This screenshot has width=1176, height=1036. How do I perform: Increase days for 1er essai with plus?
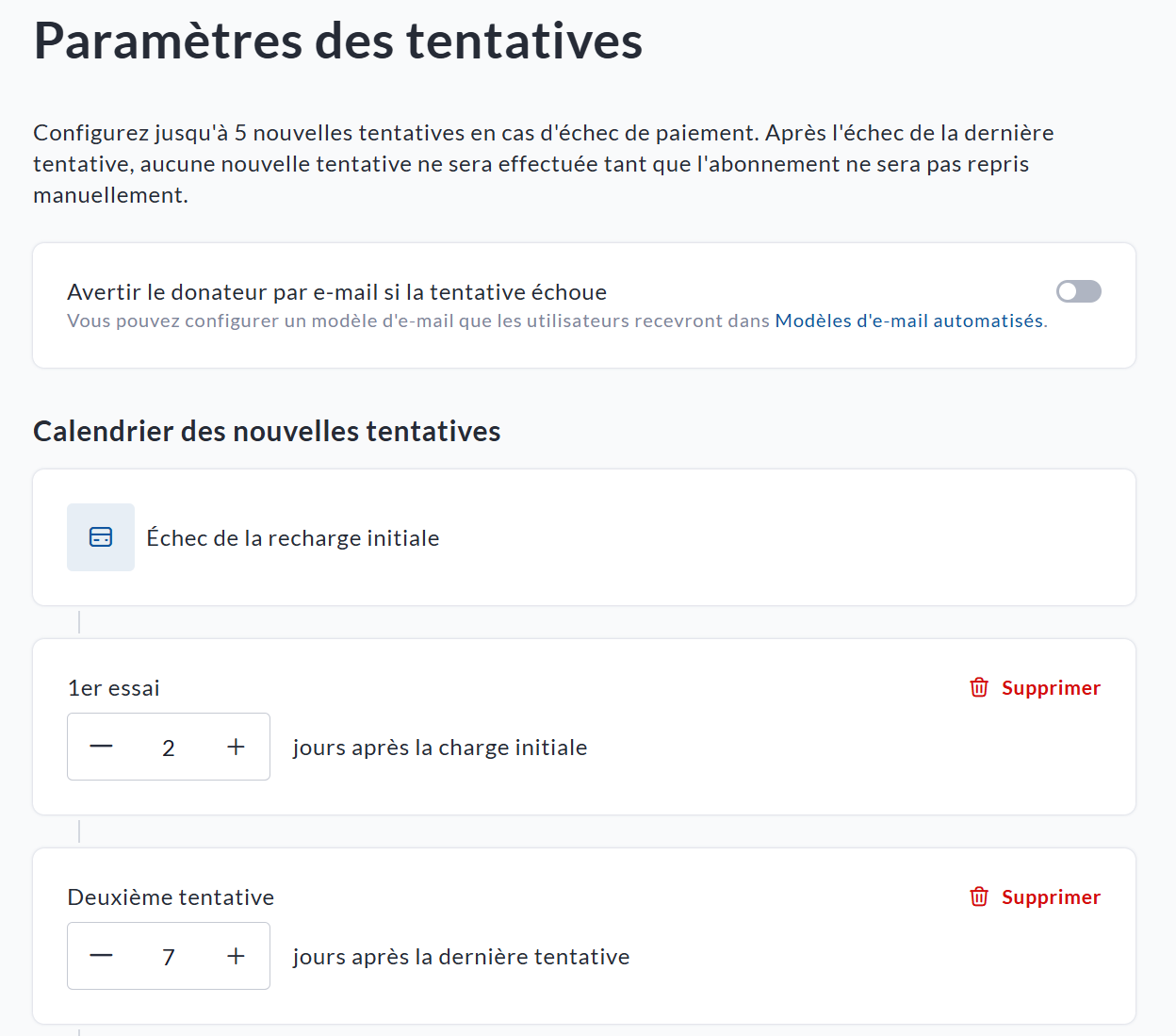(236, 747)
